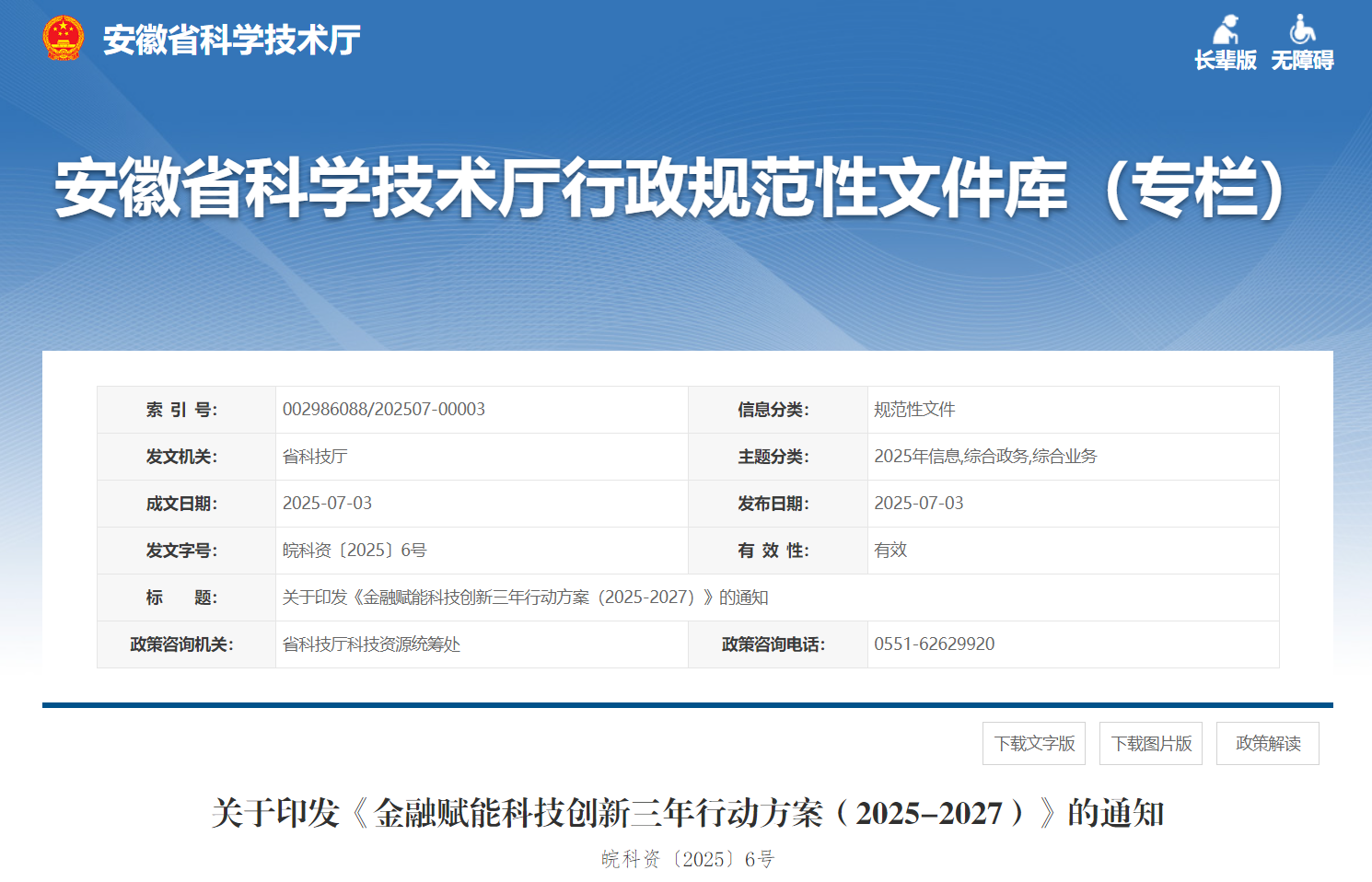
Task: Click the 长辈版 label under its icon
Action: click(x=1227, y=59)
